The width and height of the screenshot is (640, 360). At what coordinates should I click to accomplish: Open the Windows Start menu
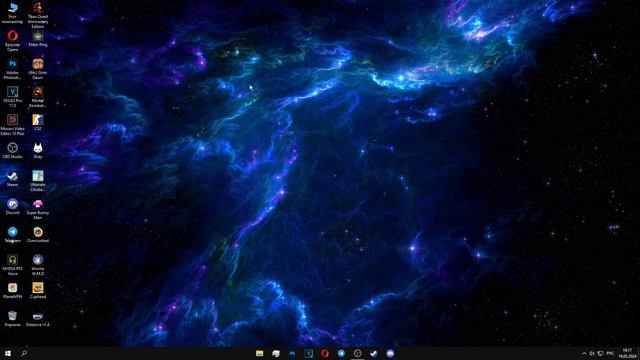pyautogui.click(x=8, y=353)
